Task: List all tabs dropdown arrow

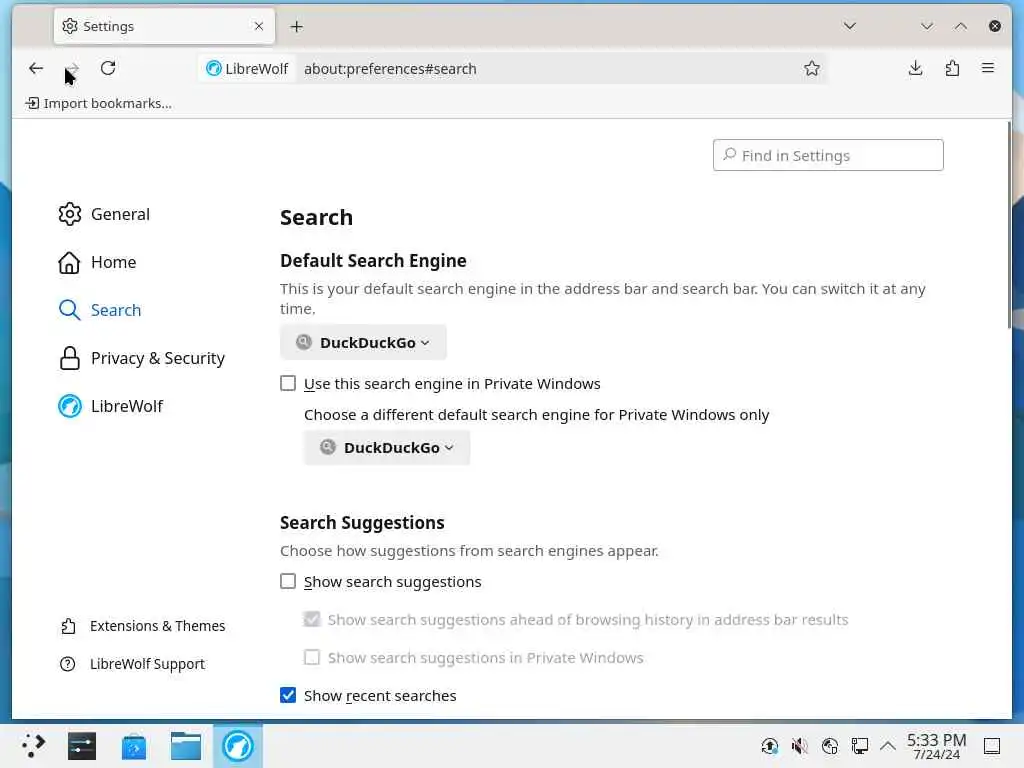Action: (850, 26)
